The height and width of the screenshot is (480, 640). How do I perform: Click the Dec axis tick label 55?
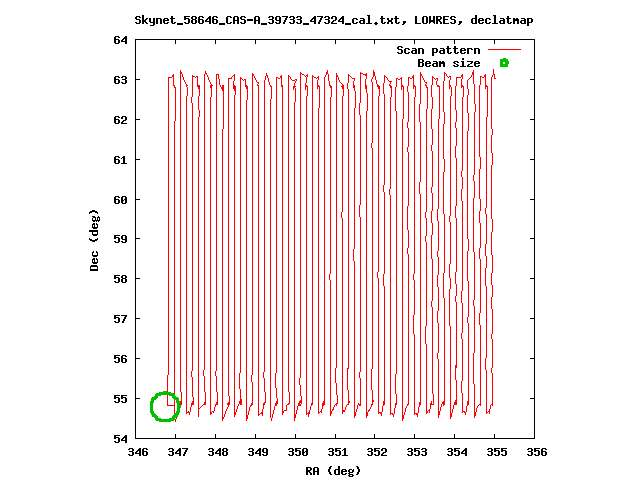tap(120, 399)
